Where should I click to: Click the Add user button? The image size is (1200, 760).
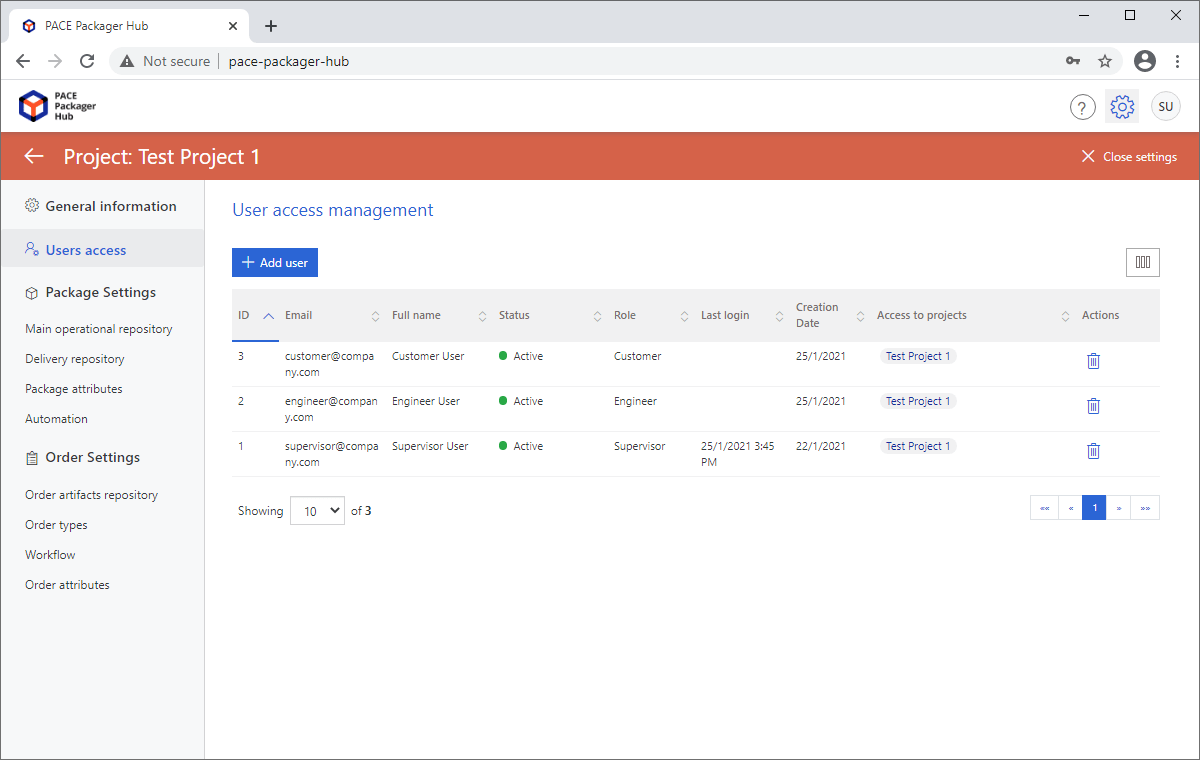point(275,262)
